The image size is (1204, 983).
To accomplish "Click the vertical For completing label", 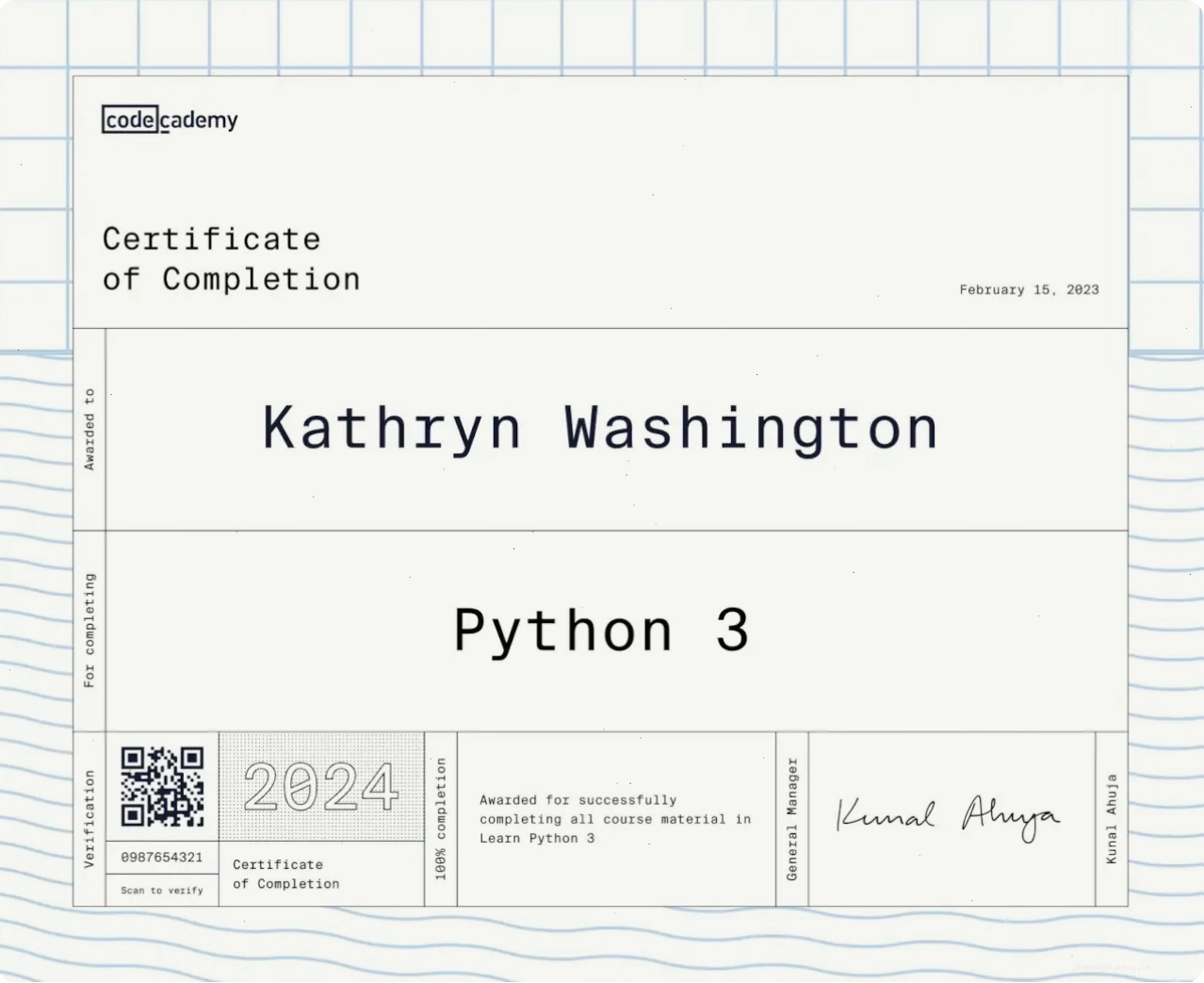I will [x=89, y=630].
